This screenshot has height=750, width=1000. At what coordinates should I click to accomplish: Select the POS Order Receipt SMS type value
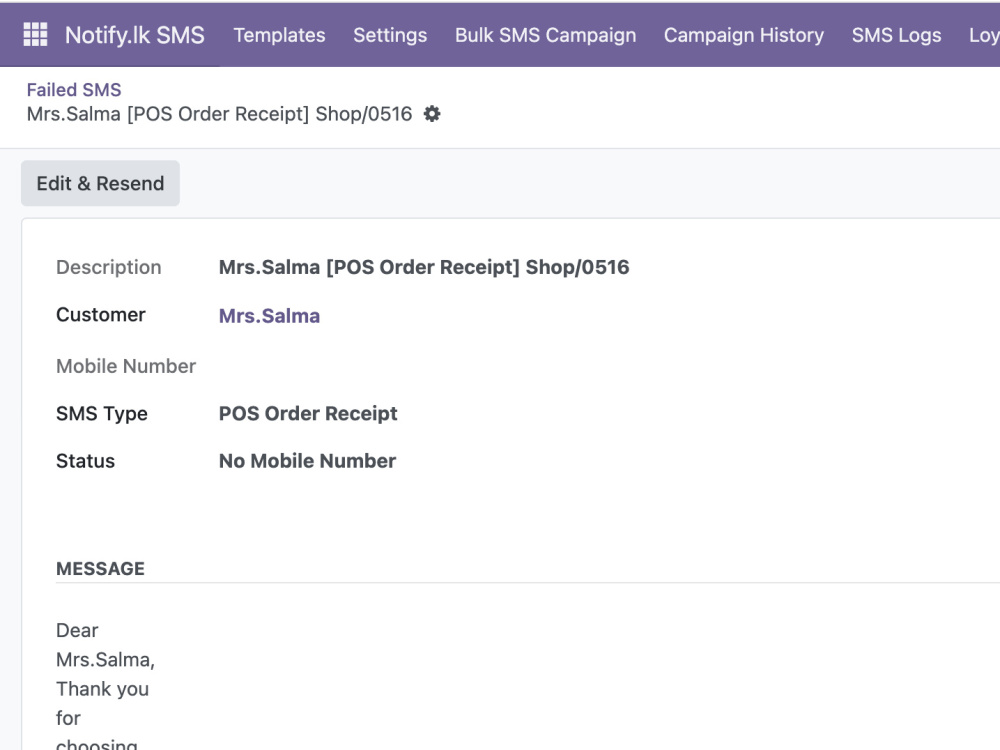308,413
